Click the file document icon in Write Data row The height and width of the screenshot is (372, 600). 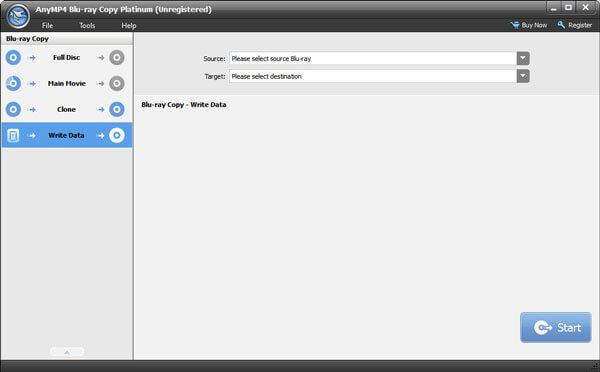coord(13,135)
